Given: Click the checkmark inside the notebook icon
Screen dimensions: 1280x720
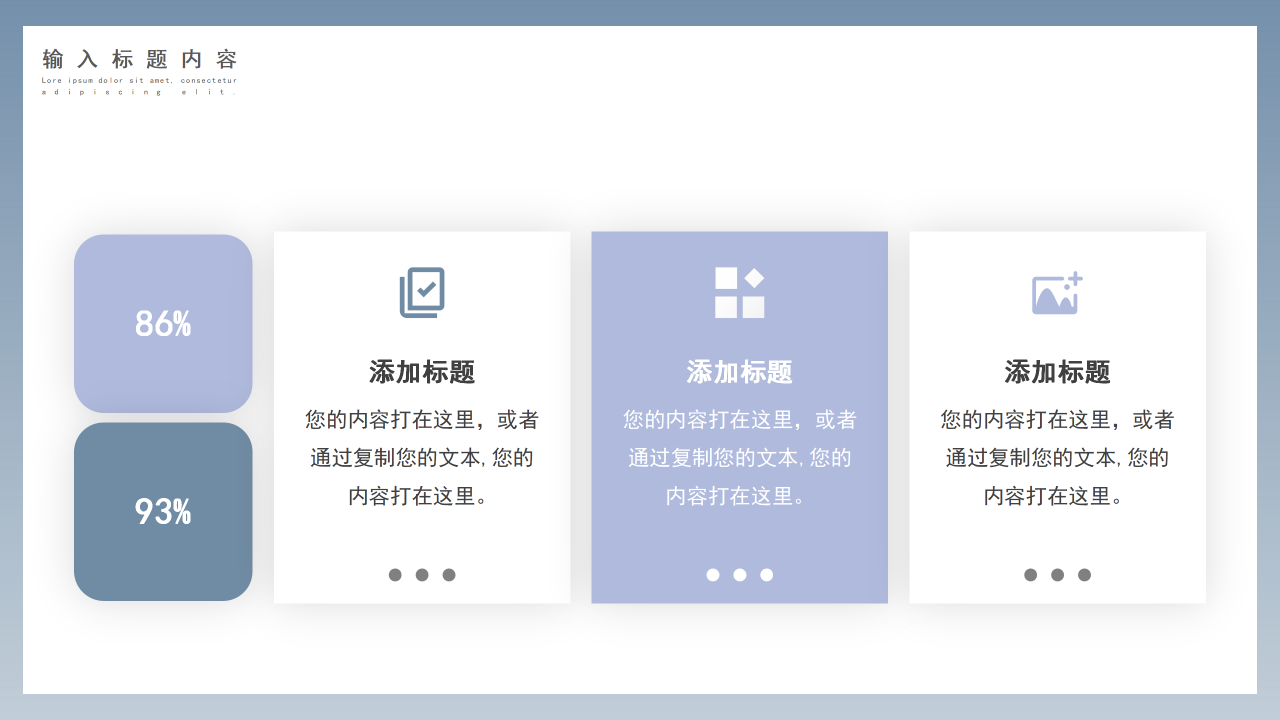Looking at the screenshot, I should pos(426,289).
